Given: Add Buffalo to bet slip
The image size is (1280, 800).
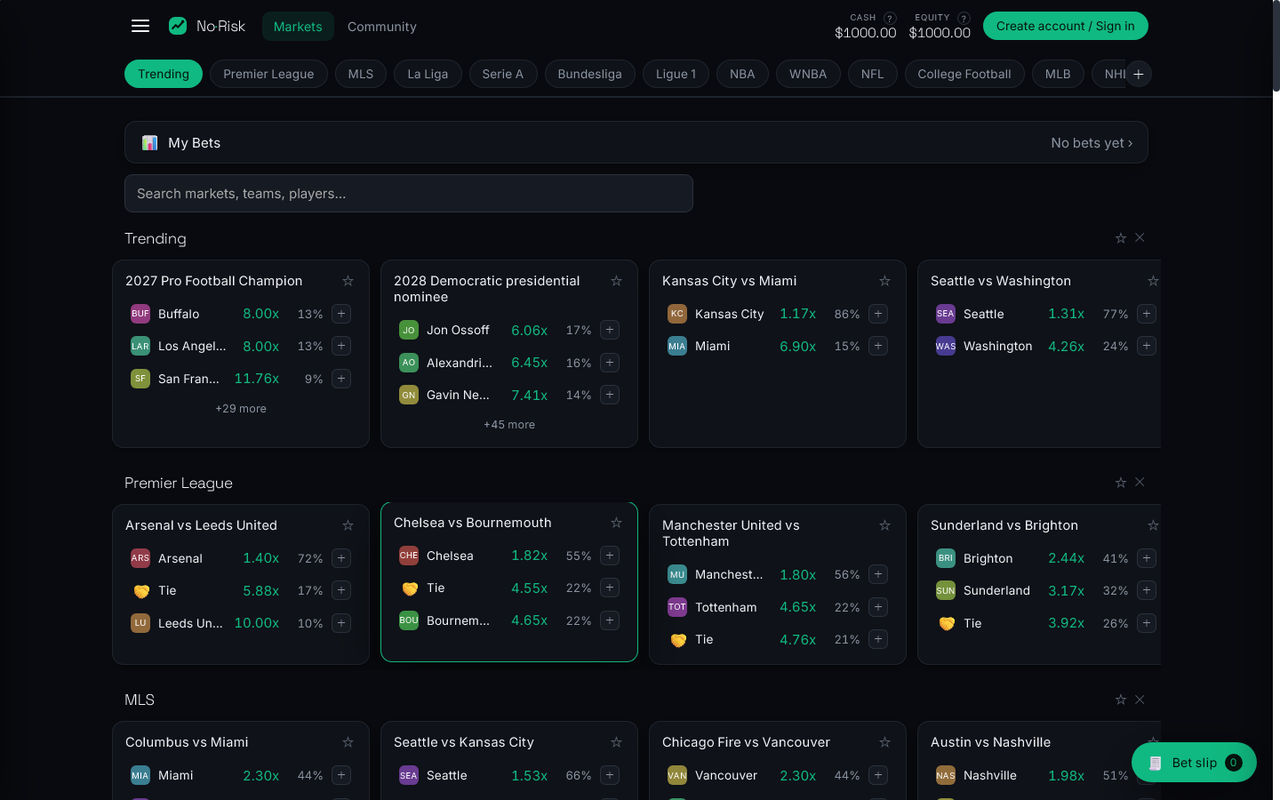Looking at the screenshot, I should (x=342, y=314).
